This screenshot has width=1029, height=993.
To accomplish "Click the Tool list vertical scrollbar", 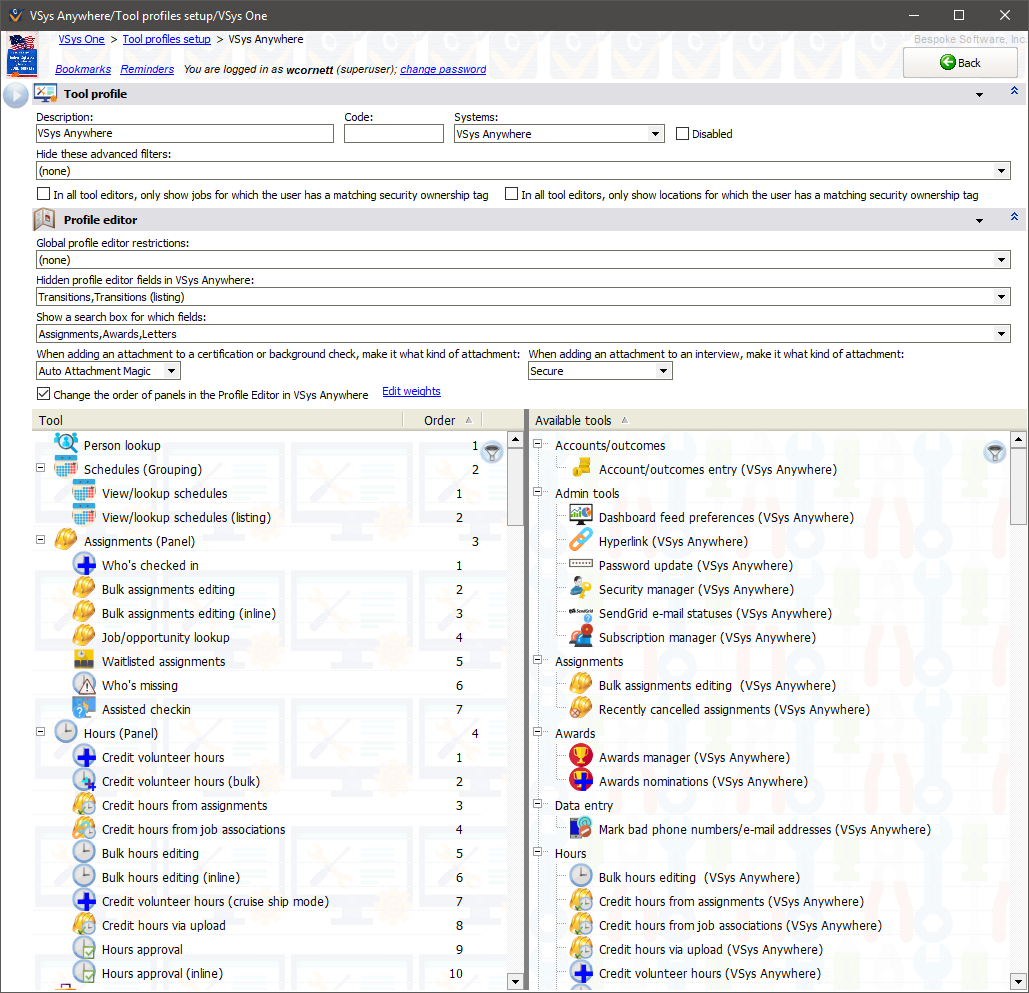I will coord(516,700).
